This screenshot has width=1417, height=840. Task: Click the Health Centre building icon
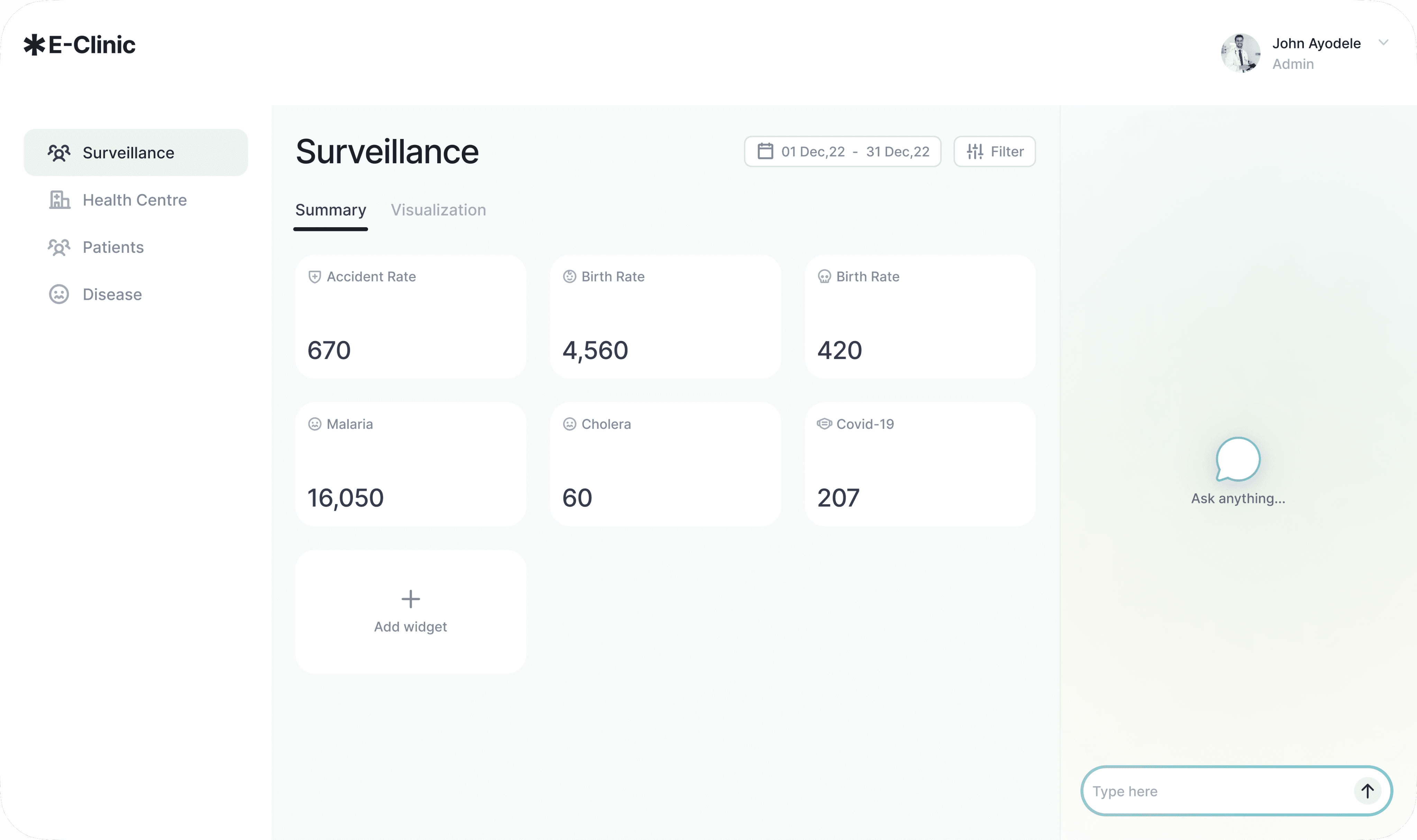click(x=60, y=200)
